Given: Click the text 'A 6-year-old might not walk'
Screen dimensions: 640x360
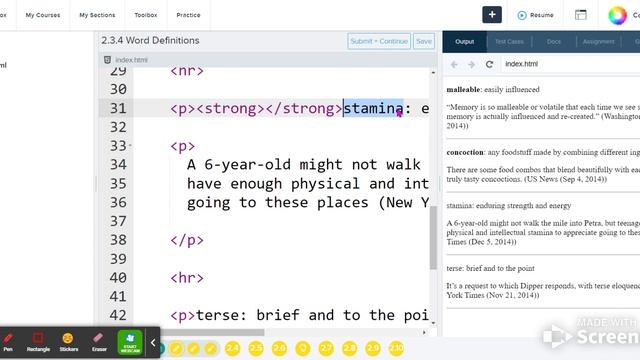Looking at the screenshot, I should [304, 164].
